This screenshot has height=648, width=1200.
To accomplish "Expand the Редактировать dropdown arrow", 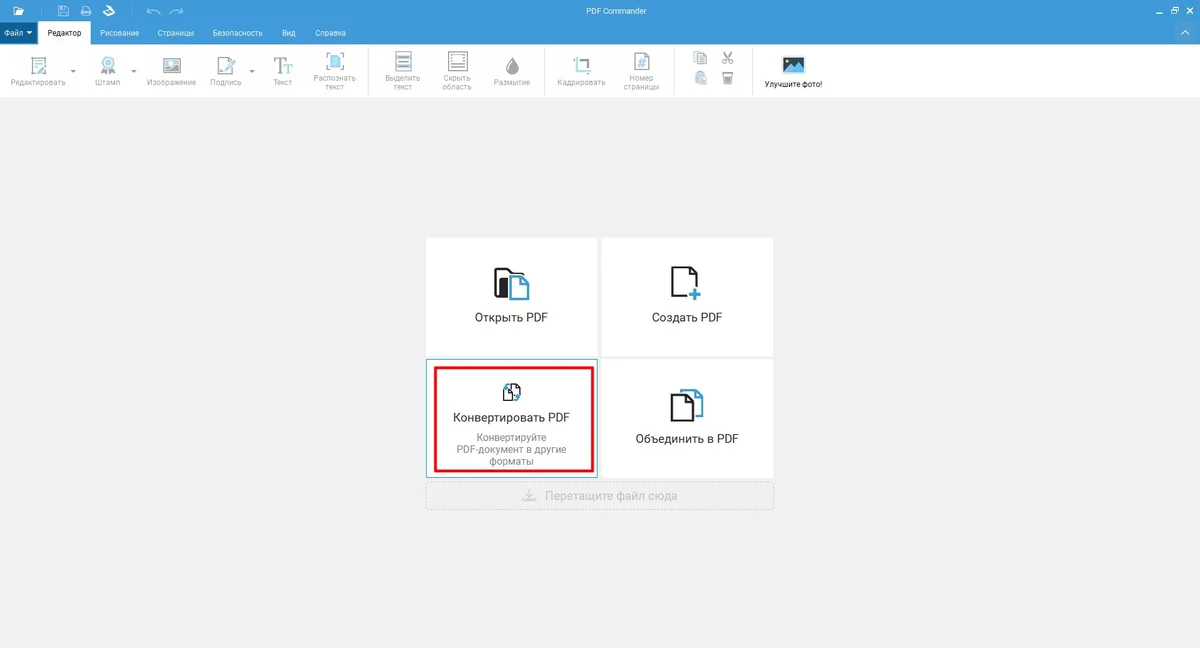I will pos(73,71).
